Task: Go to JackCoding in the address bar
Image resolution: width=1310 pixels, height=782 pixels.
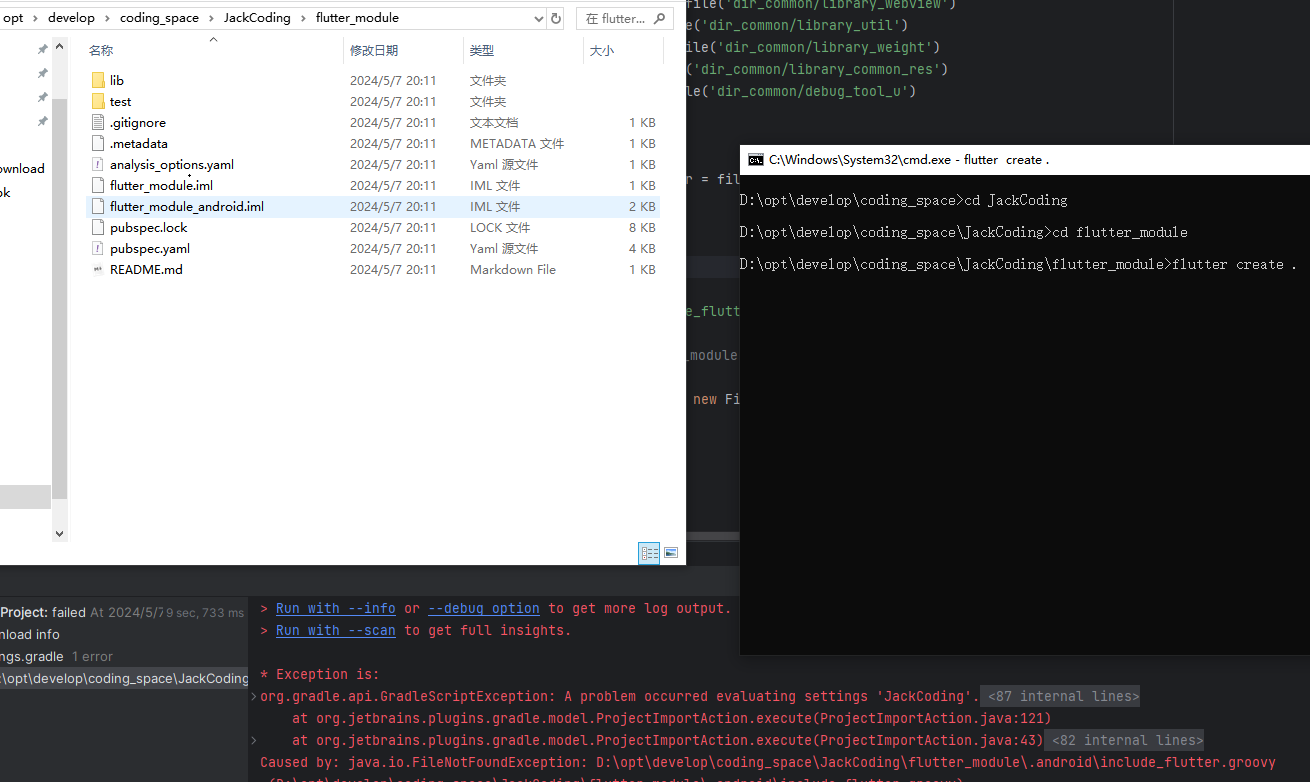Action: click(257, 18)
